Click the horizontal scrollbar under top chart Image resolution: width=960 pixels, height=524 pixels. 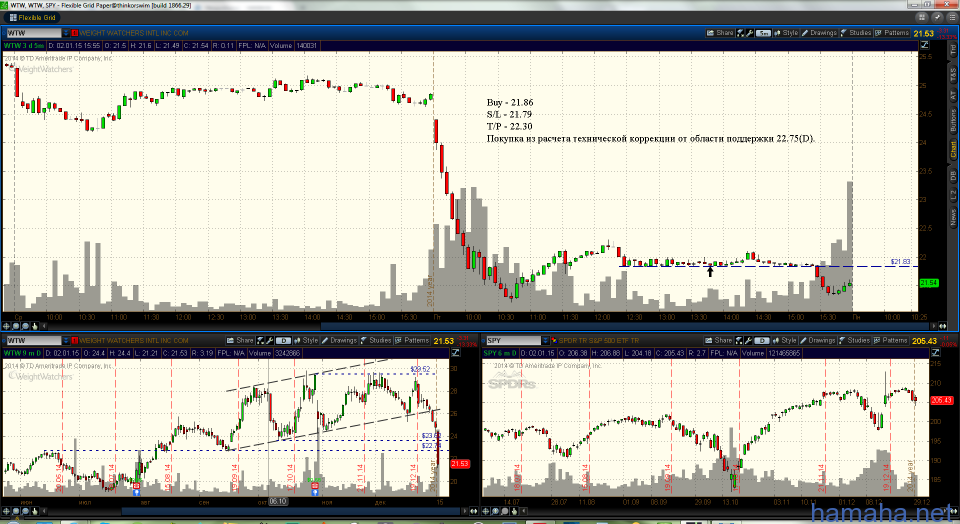624,326
